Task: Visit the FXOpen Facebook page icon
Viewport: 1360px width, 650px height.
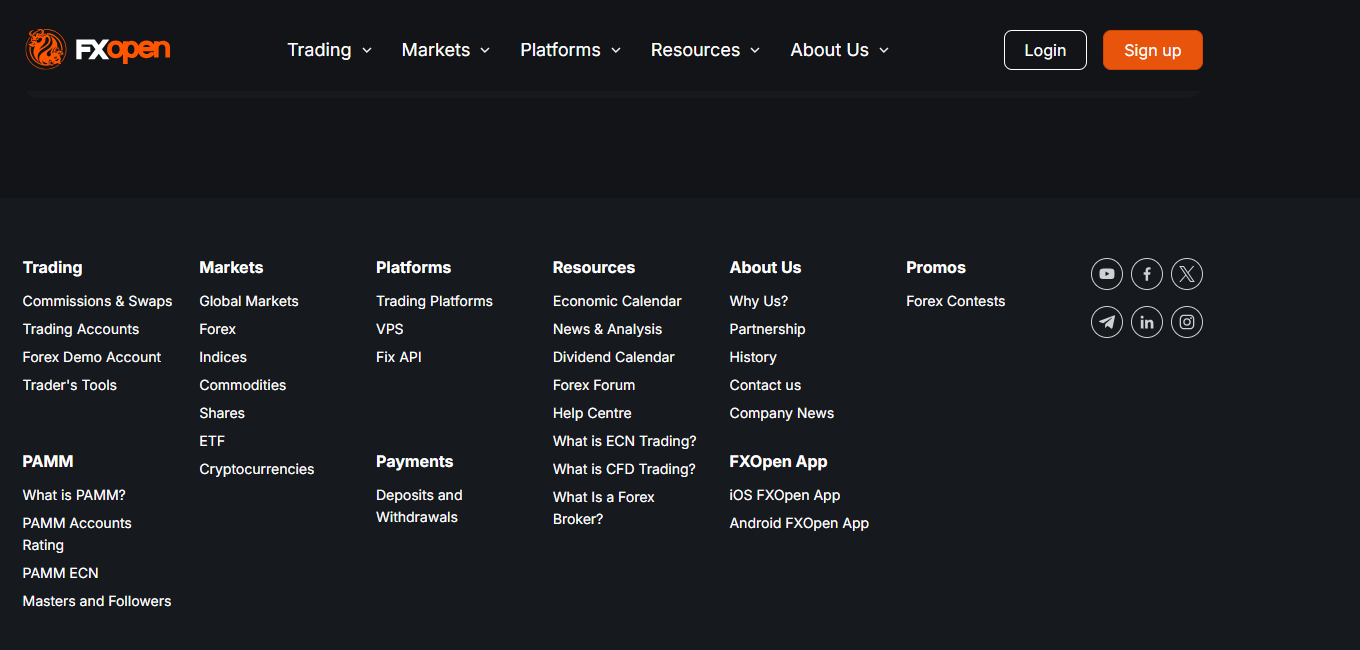Action: click(x=1146, y=274)
